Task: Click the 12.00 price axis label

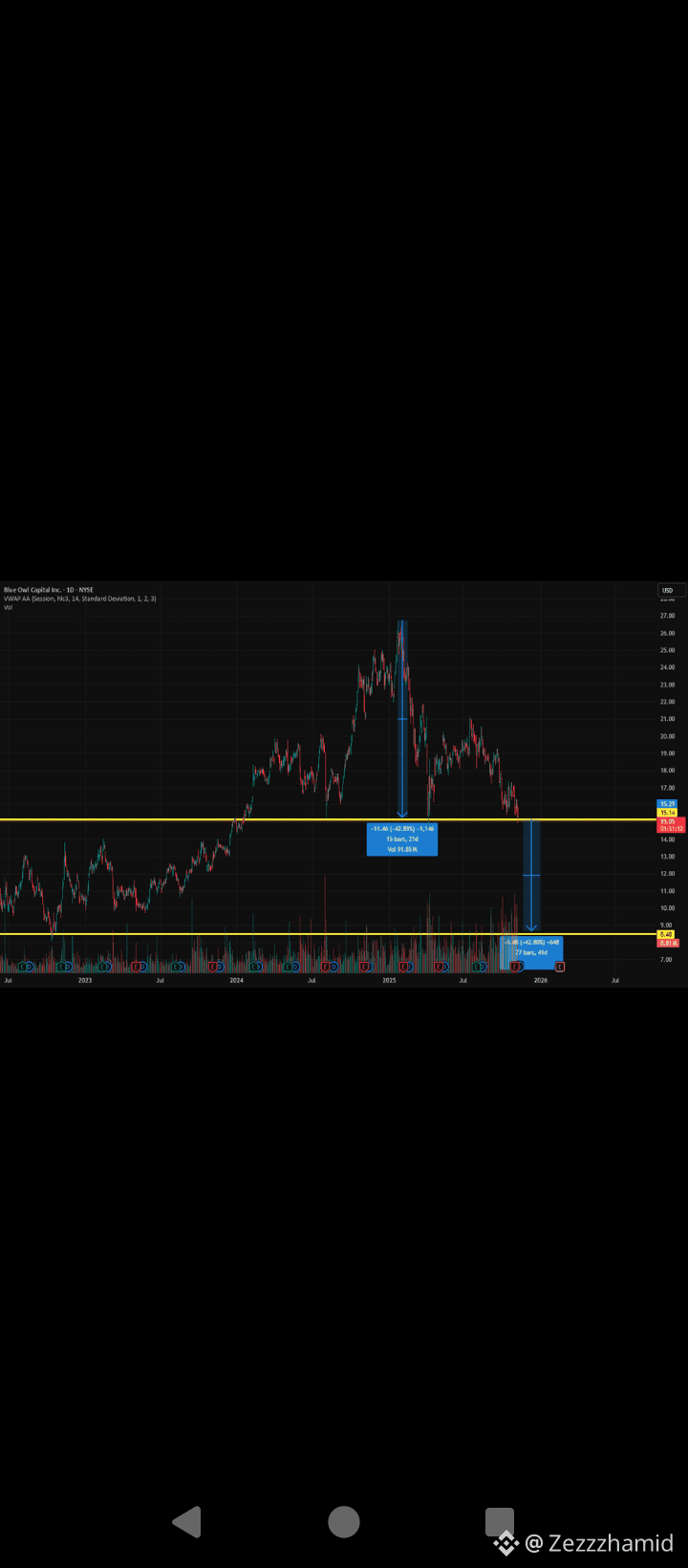Action: tap(667, 874)
